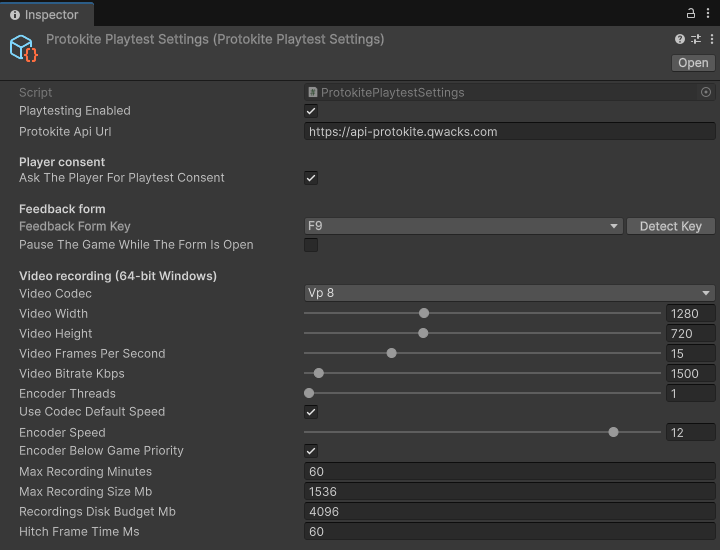Click the Encoder Threads label

pos(67,393)
